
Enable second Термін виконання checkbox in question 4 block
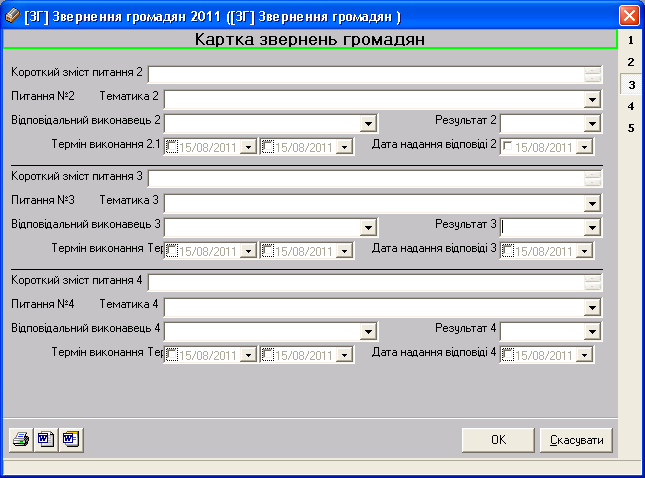pos(268,355)
